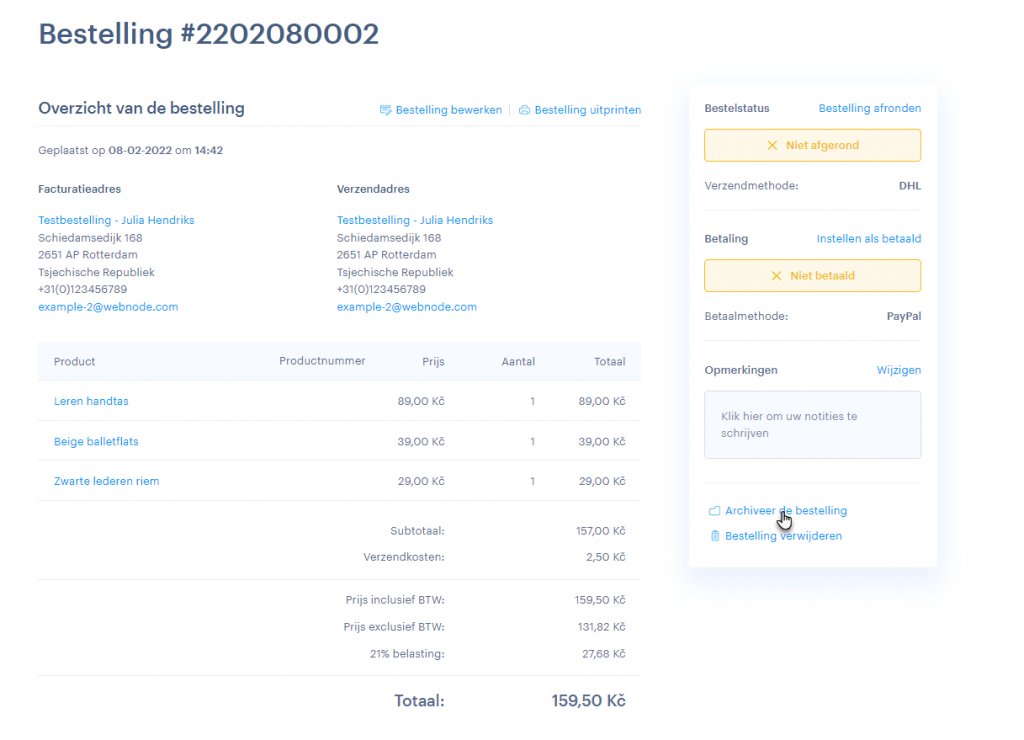Click Instellen als betaald link
Viewport: 1024px width, 740px height.
pos(868,239)
